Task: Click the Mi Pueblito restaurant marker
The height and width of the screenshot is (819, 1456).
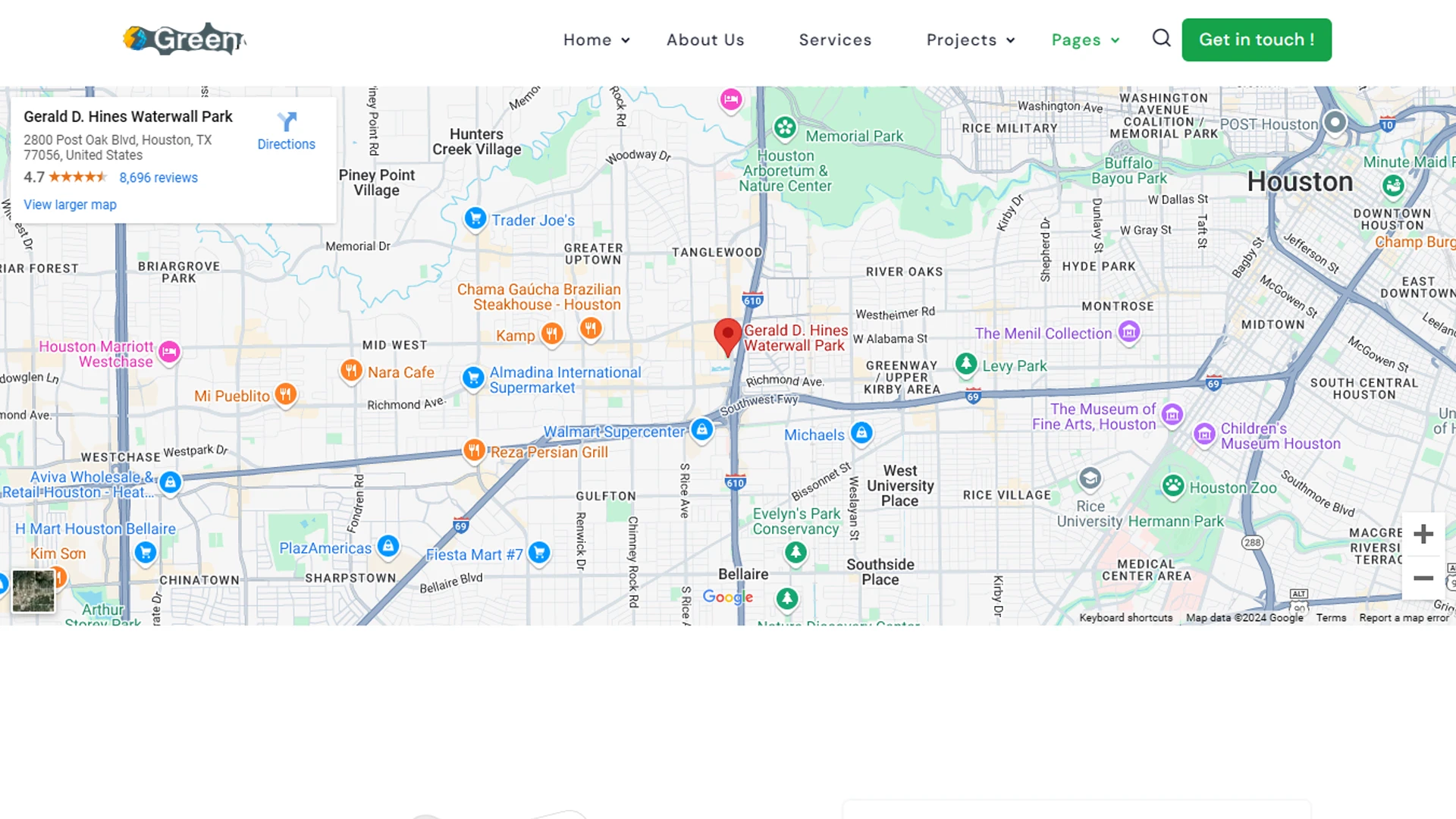Action: coord(286,394)
